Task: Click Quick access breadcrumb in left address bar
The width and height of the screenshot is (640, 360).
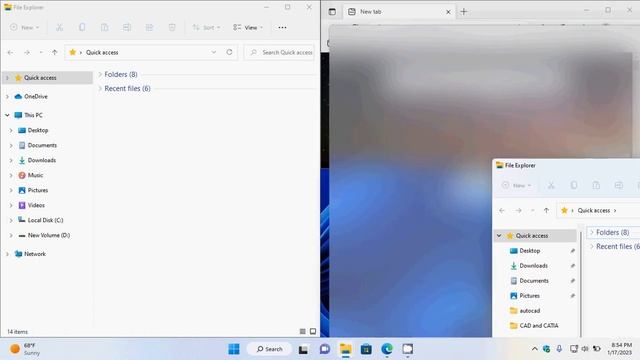Action: pyautogui.click(x=102, y=52)
